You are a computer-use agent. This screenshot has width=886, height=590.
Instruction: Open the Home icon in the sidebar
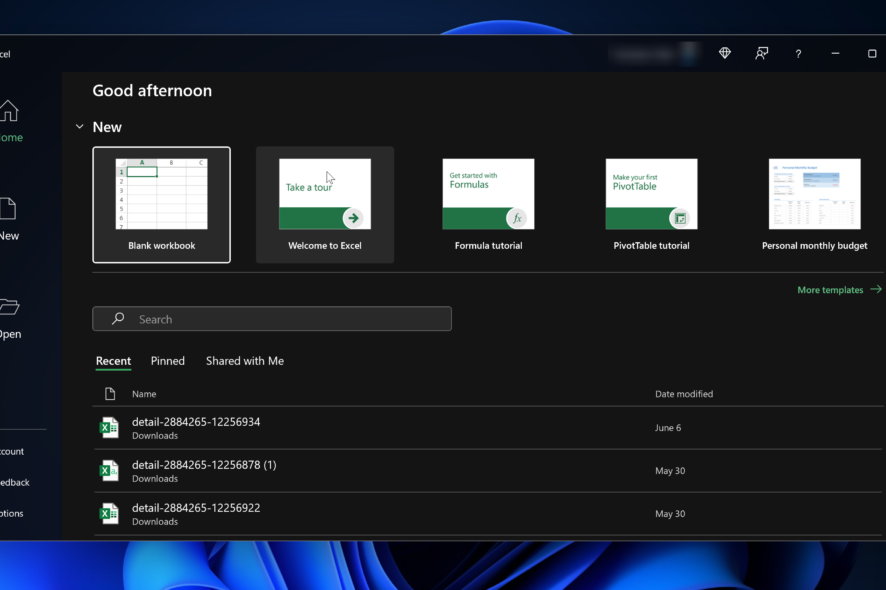tap(8, 111)
